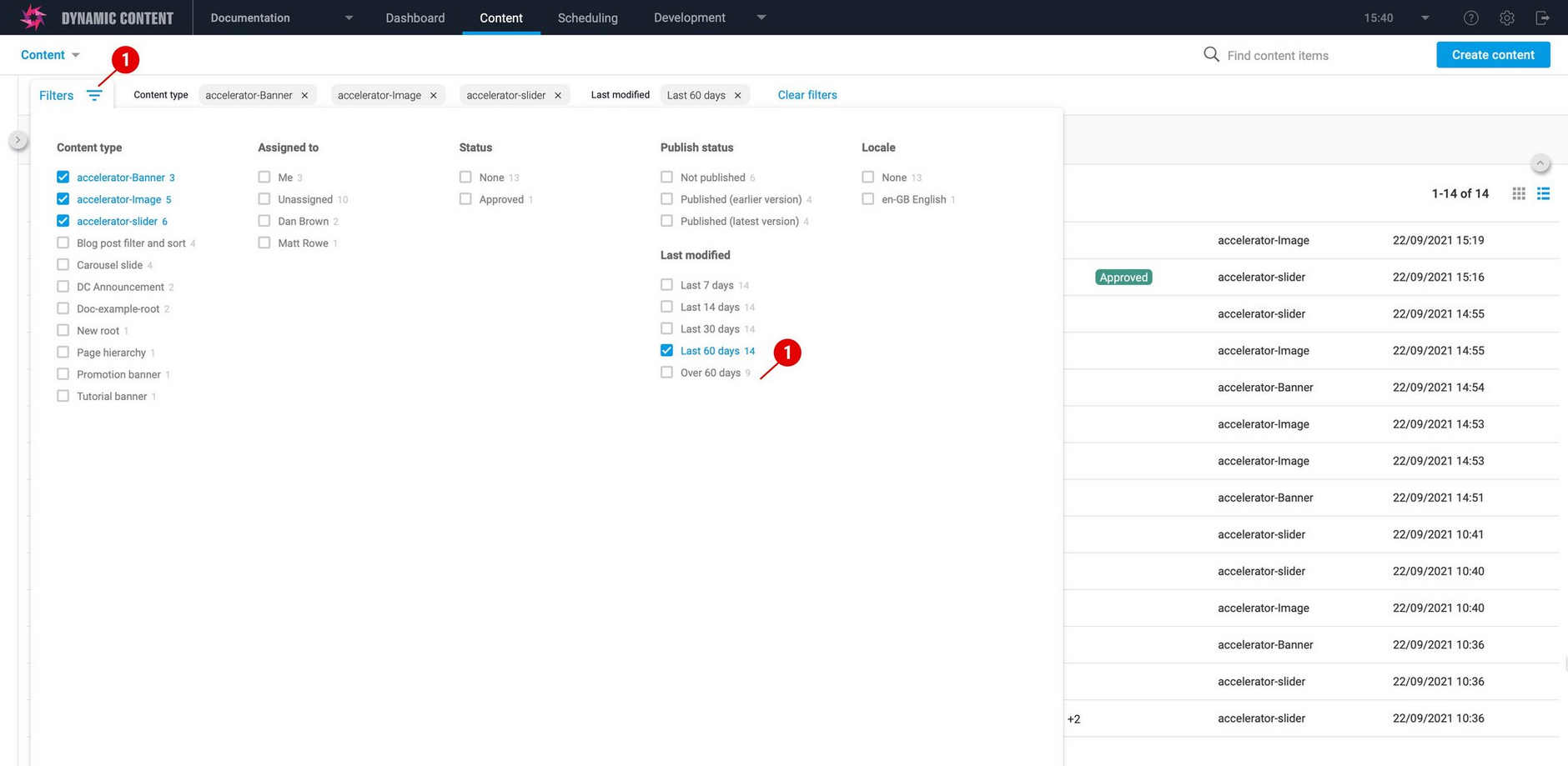Open item modified 22/09/2021 15:19
Image resolution: width=1568 pixels, height=766 pixels.
click(x=1312, y=240)
